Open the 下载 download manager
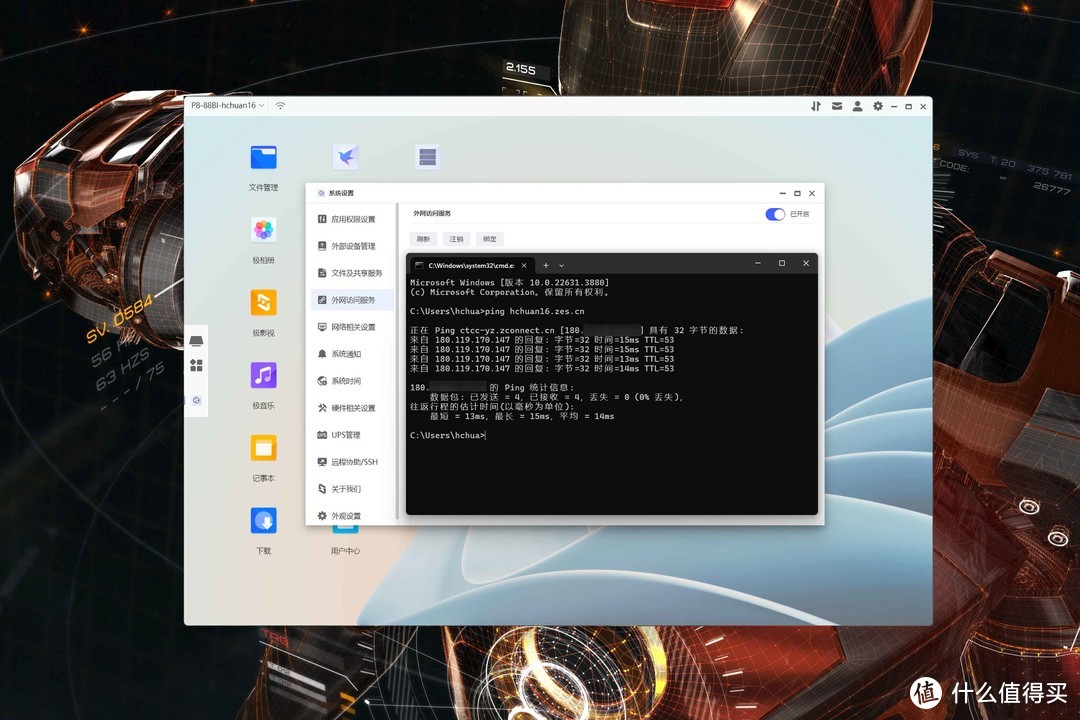This screenshot has width=1080, height=720. click(262, 520)
